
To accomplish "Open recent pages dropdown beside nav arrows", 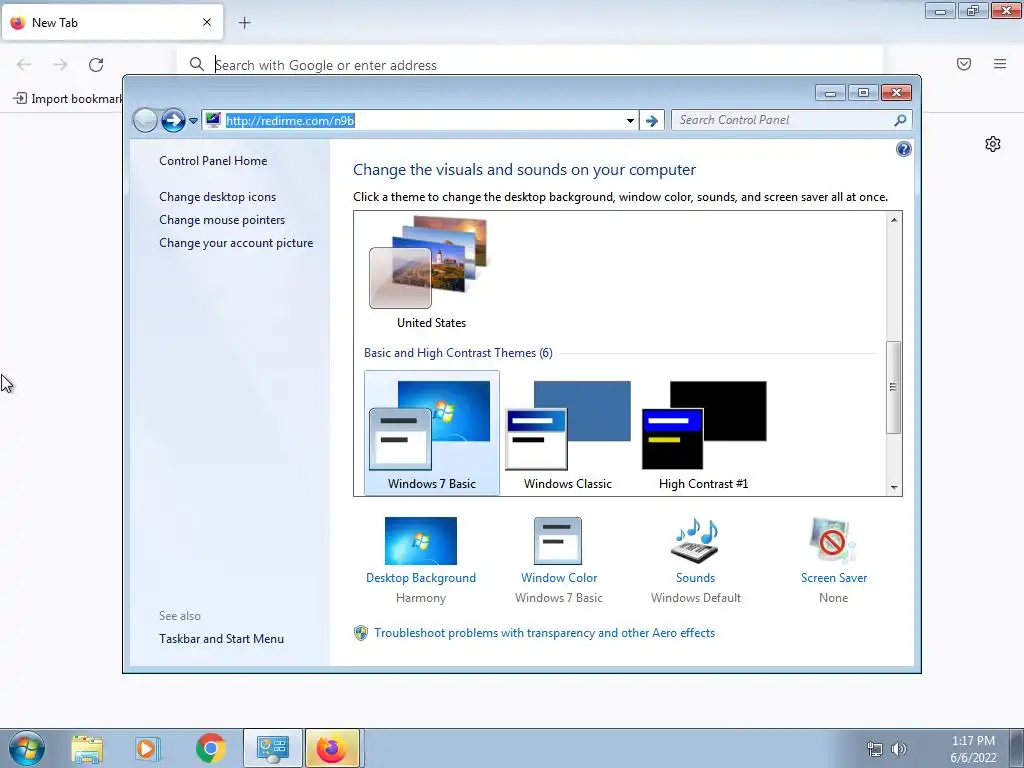I will 193,121.
